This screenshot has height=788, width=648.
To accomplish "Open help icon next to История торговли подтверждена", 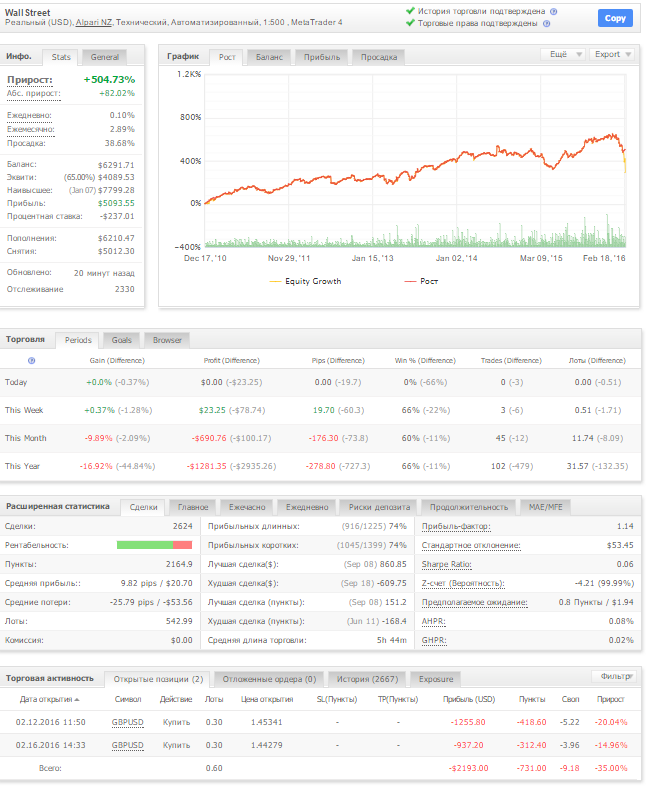I will click(x=553, y=12).
